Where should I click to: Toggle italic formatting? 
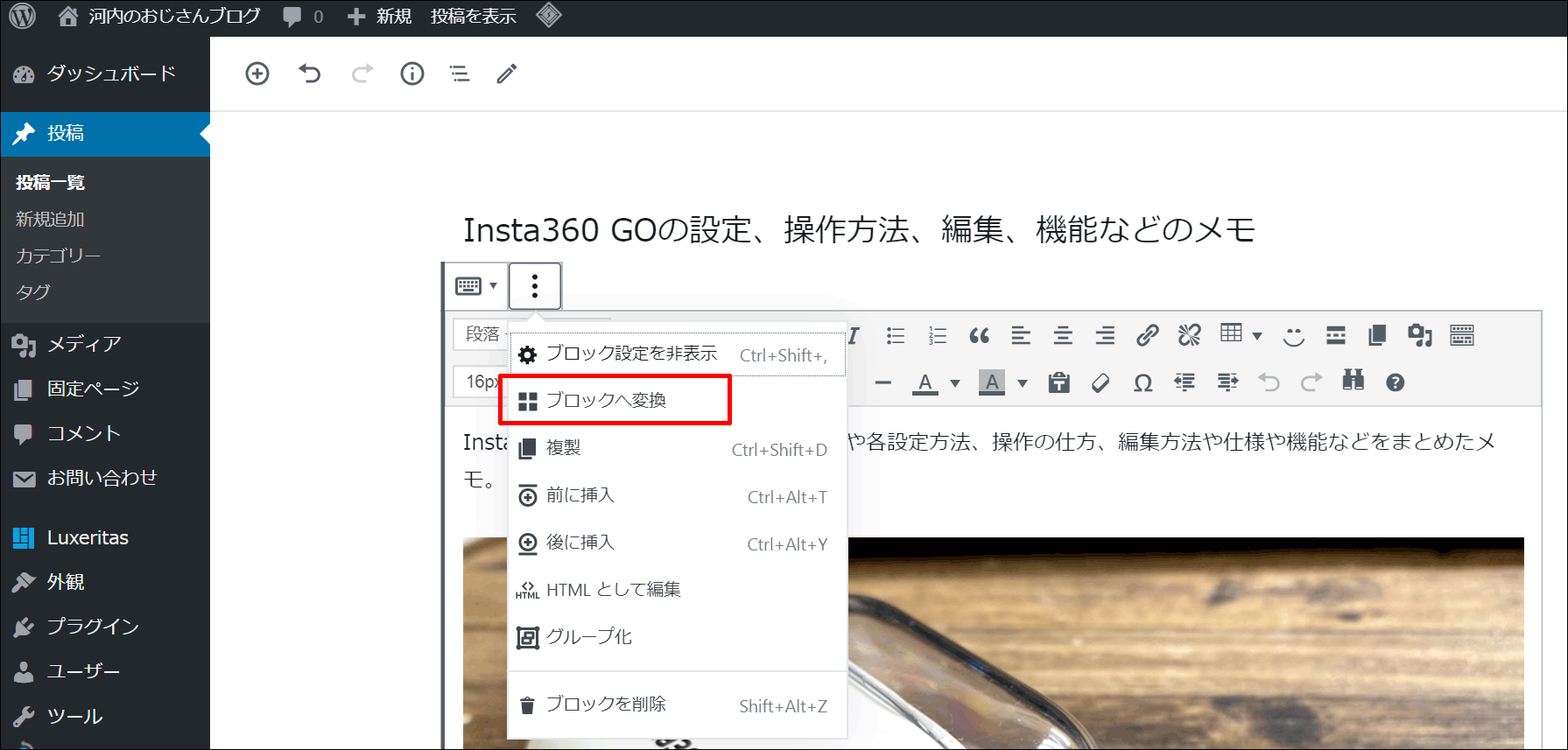(x=854, y=335)
